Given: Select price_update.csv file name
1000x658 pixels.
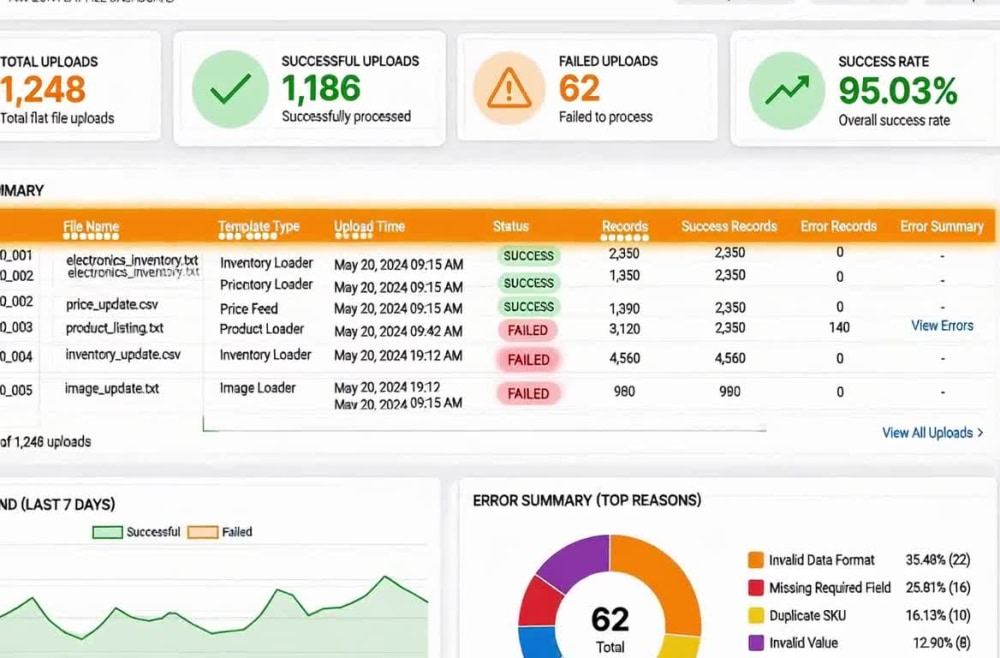Looking at the screenshot, I should [112, 305].
